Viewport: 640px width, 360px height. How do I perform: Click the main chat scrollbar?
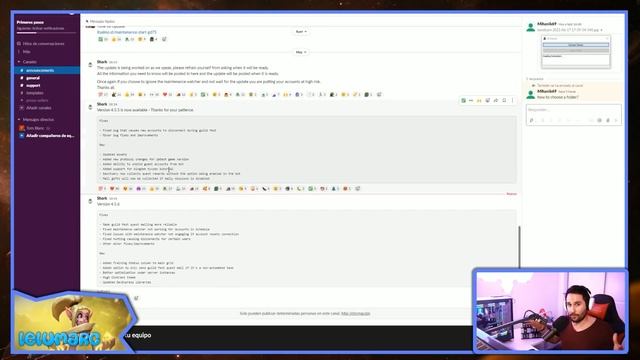click(519, 248)
